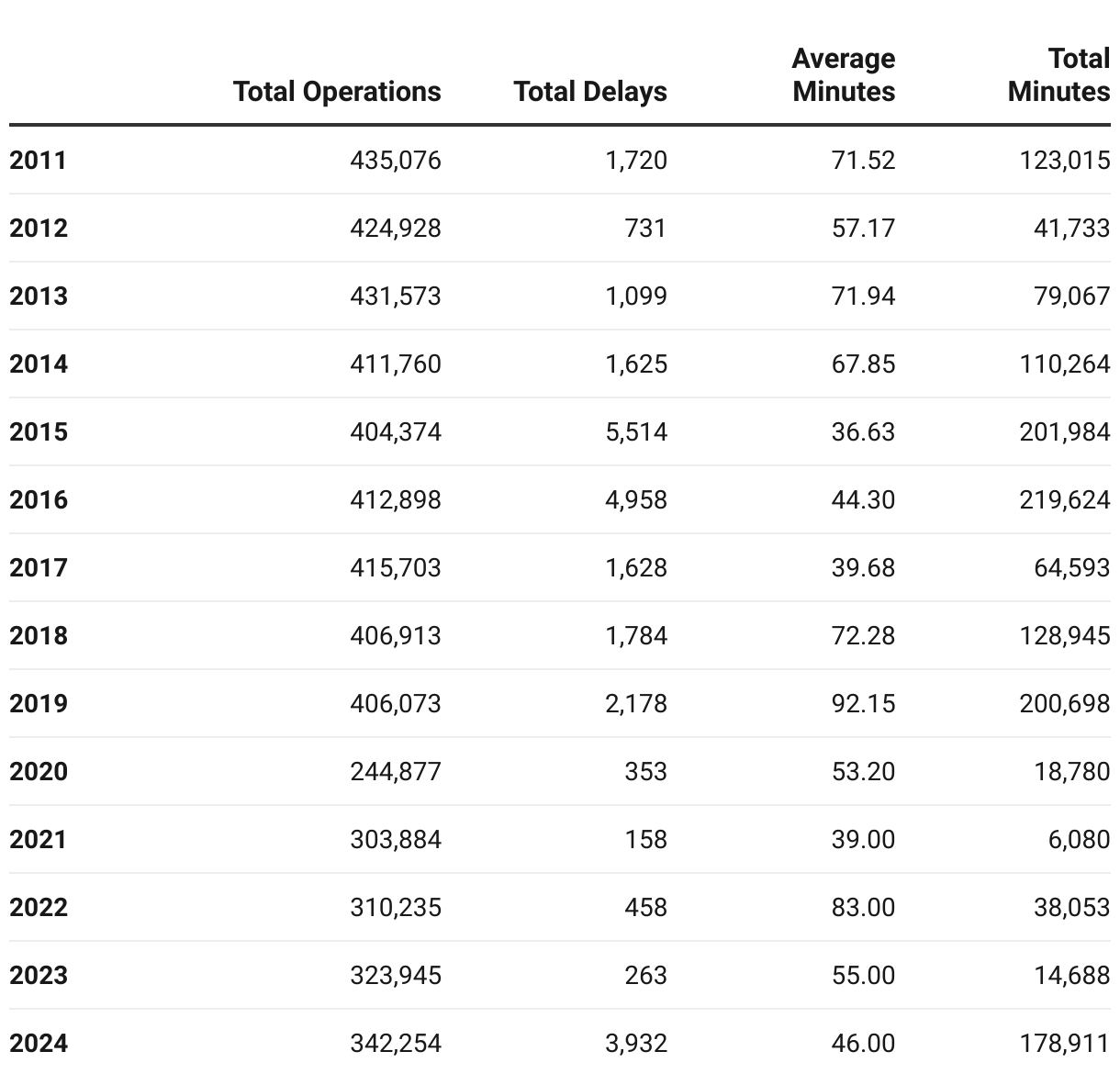This screenshot has width=1120, height=1085.
Task: Click the 83.00 average minutes cell
Action: (x=863, y=908)
